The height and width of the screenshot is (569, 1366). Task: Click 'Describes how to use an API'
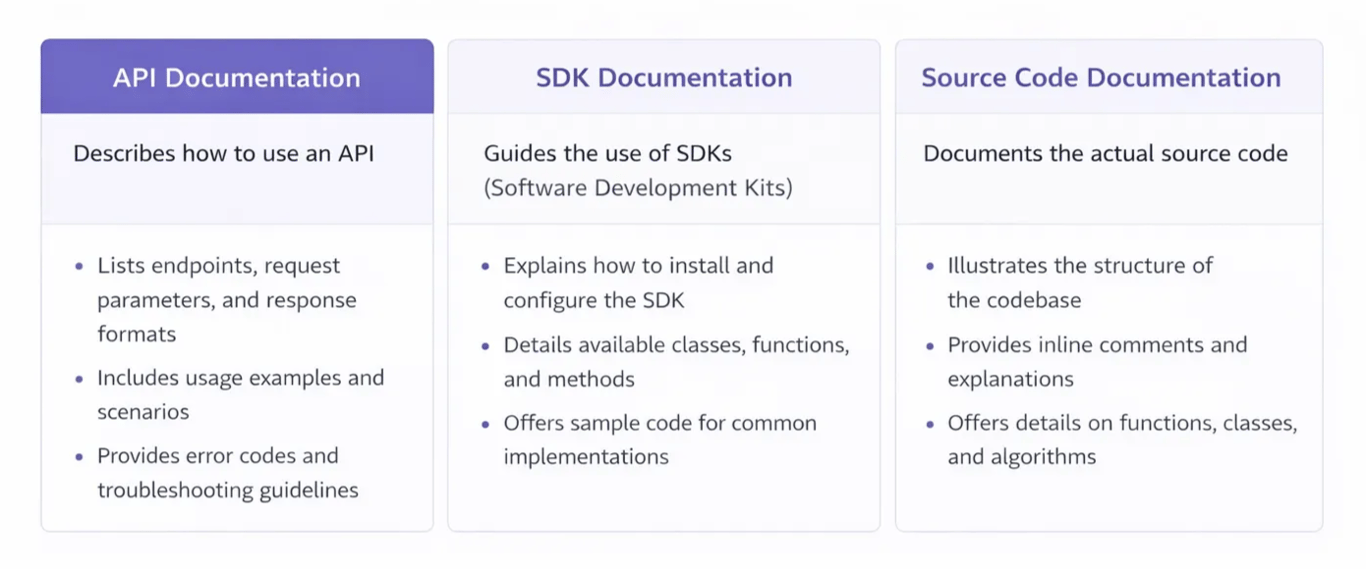click(224, 154)
